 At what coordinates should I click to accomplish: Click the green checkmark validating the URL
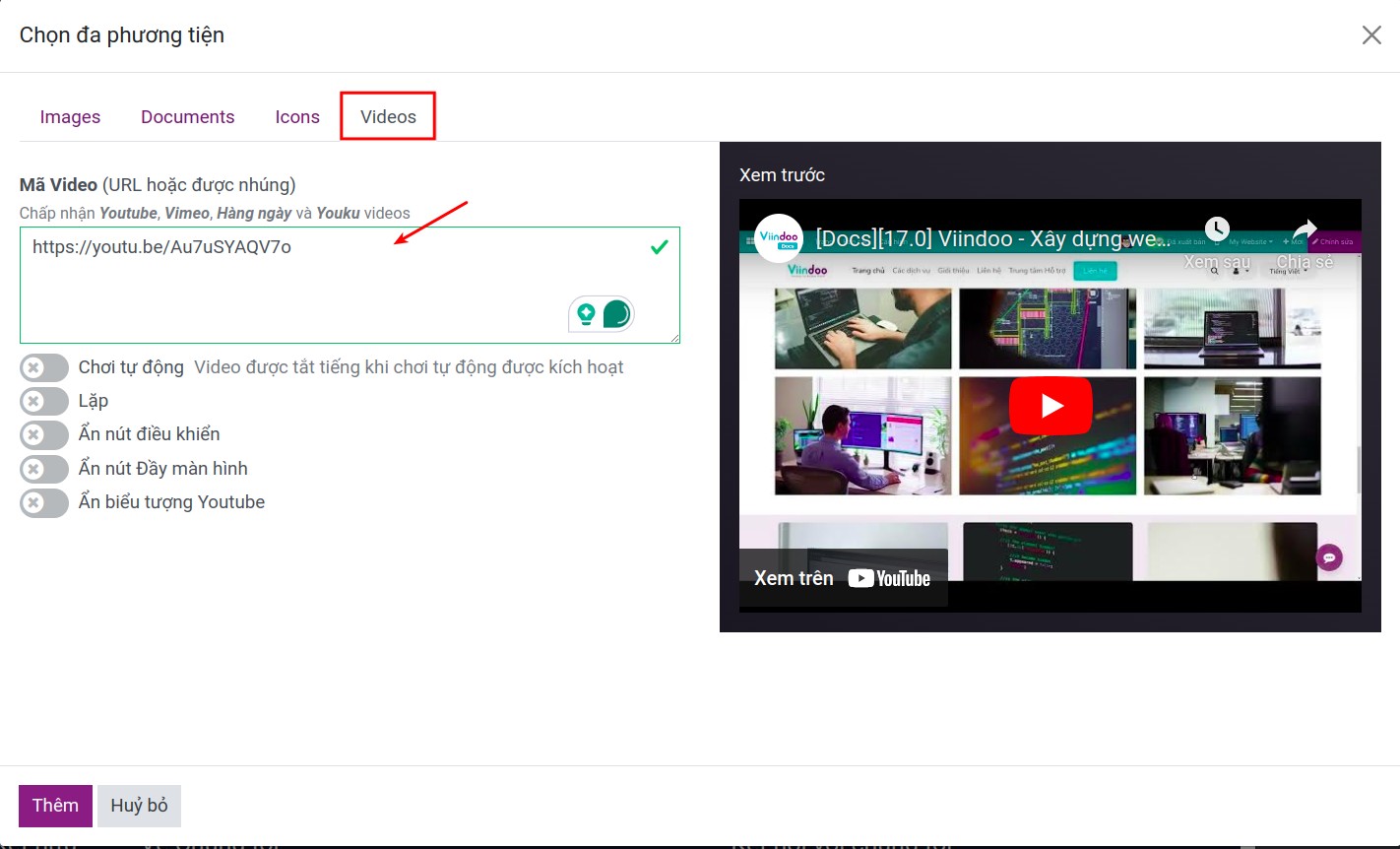point(659,247)
